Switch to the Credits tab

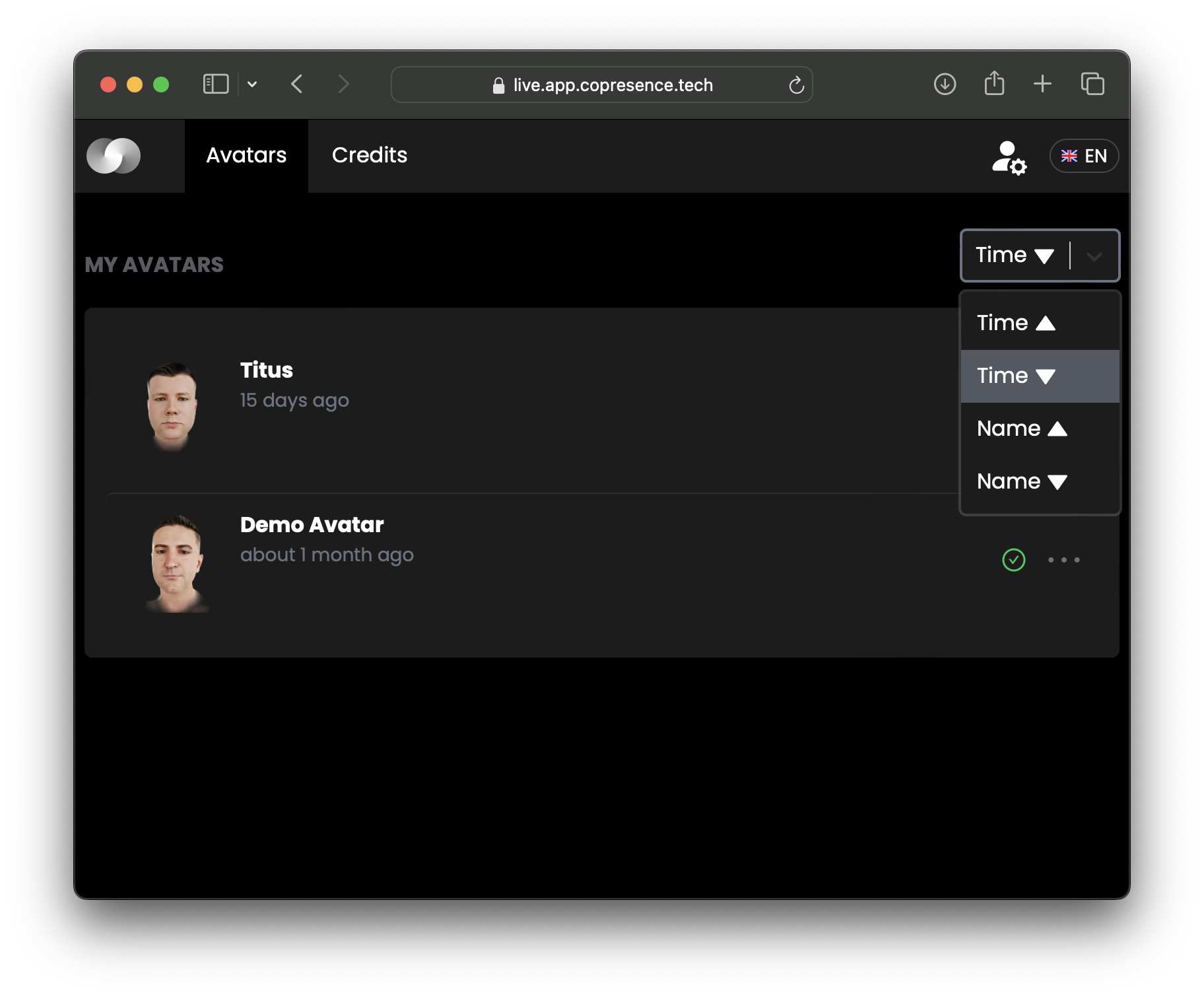370,155
